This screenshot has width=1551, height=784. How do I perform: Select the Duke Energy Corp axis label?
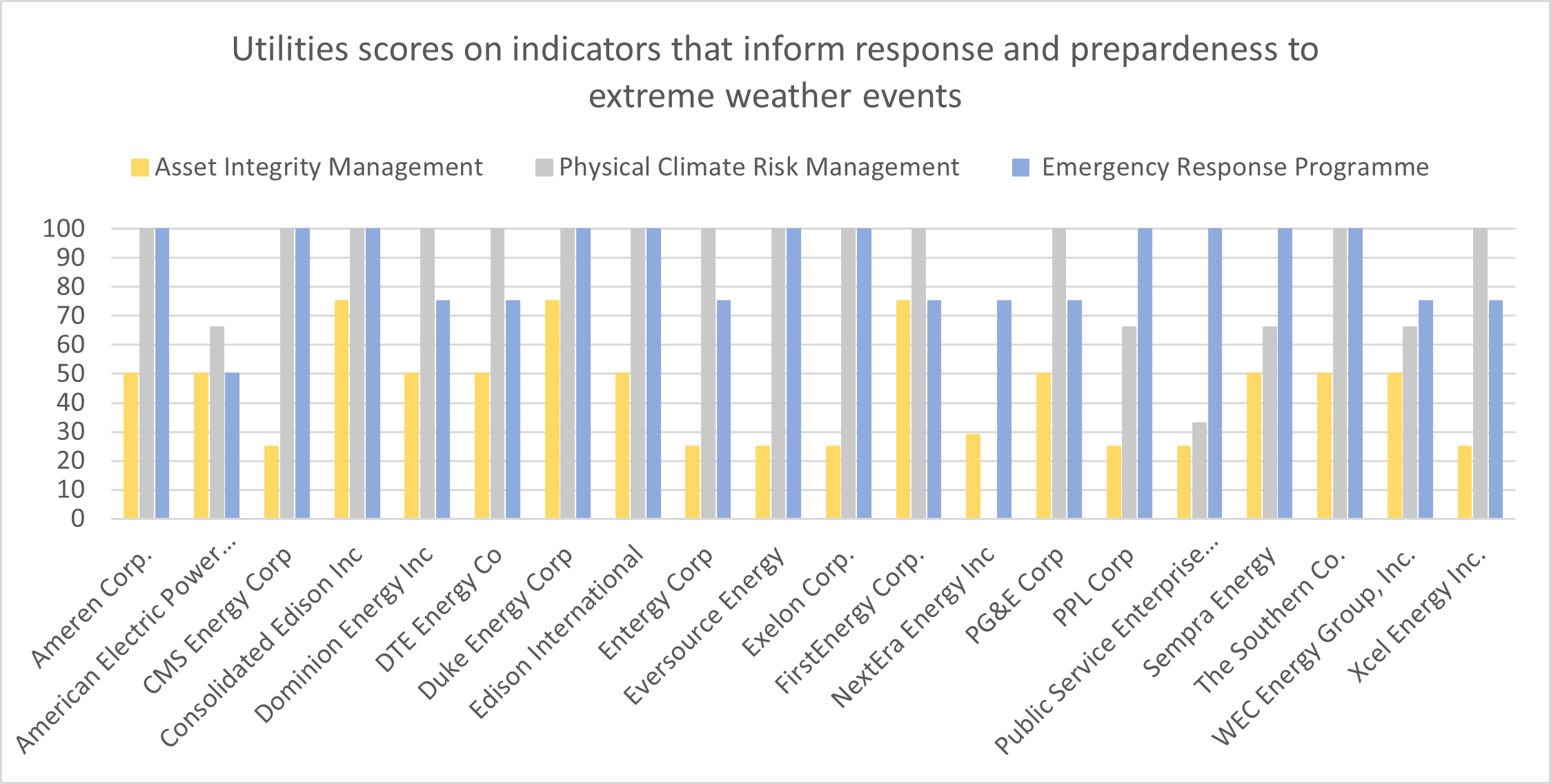[495, 623]
